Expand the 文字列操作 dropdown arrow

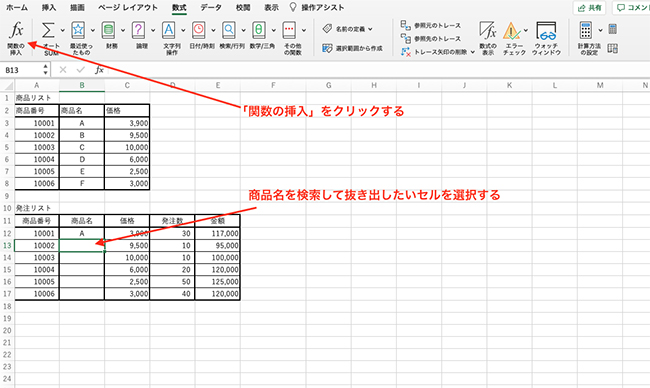point(183,30)
